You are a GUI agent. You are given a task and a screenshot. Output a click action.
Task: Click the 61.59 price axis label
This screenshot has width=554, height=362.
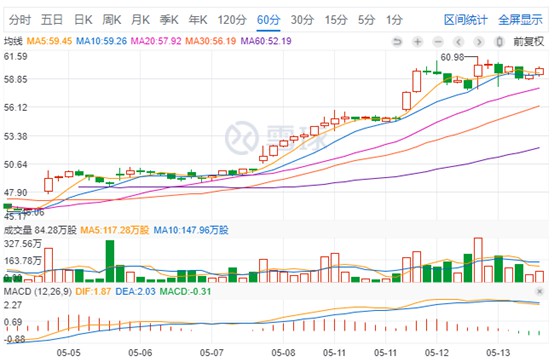(15, 57)
